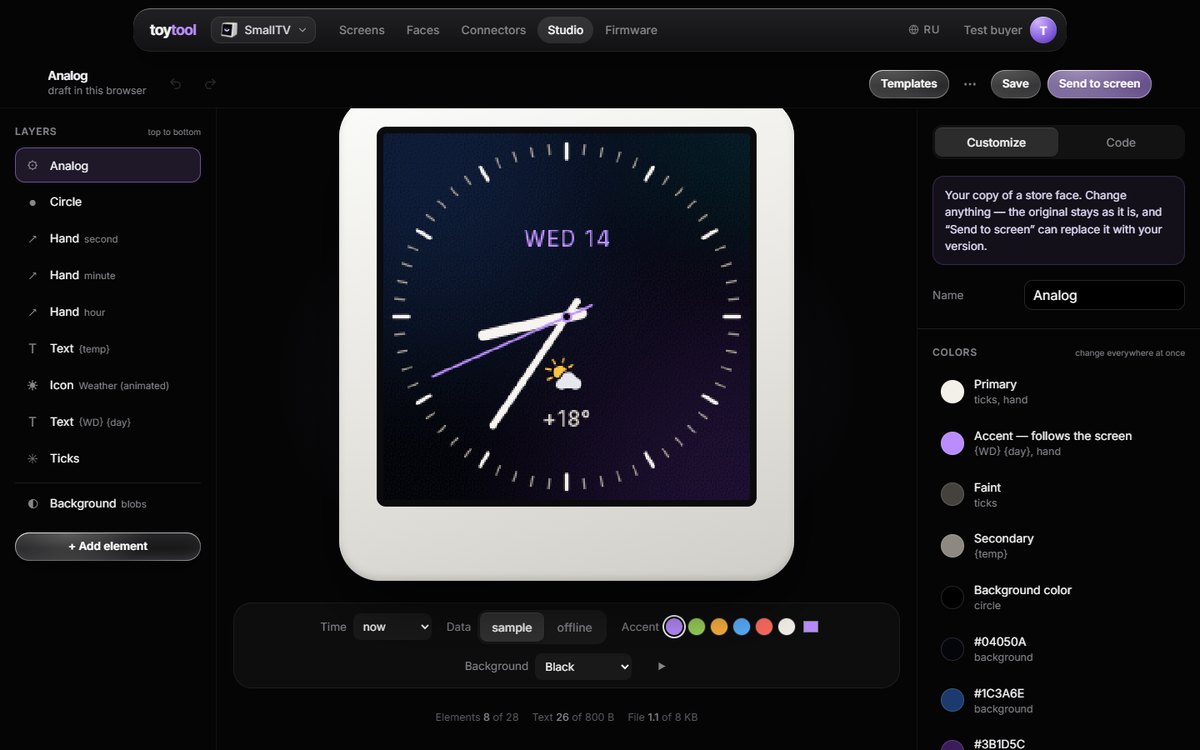Open the Background dropdown set to Black
This screenshot has height=750, width=1200.
coord(583,666)
